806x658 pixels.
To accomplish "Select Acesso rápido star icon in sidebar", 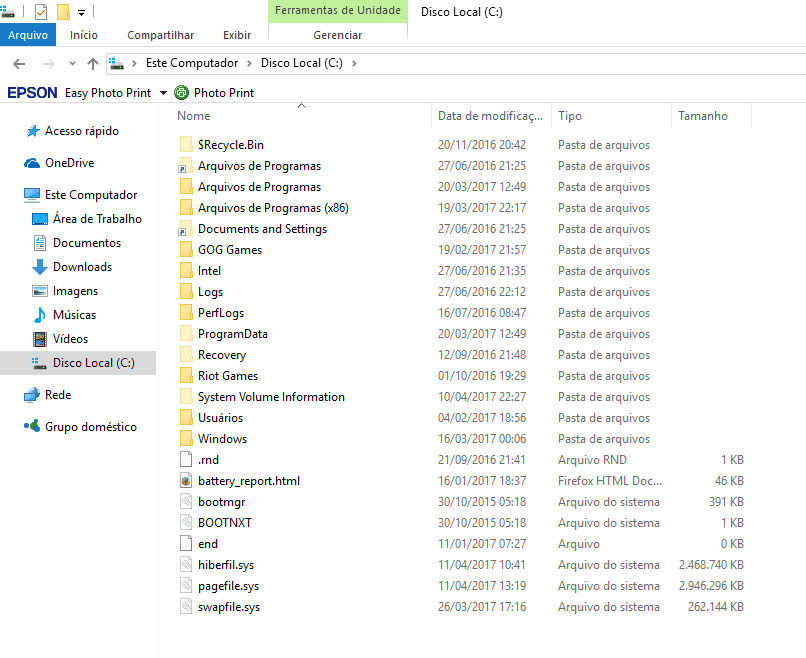I will (x=32, y=131).
